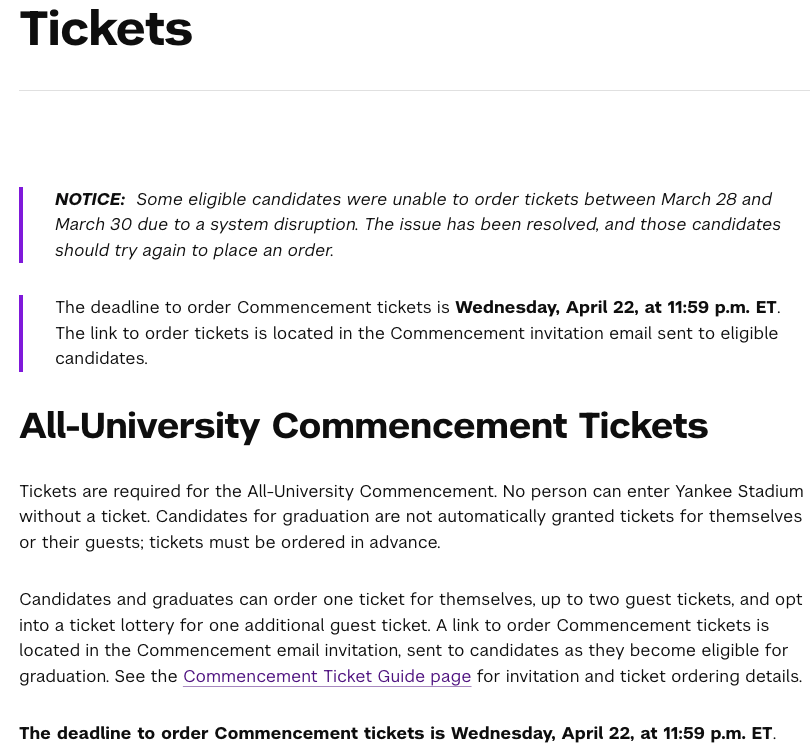Click the word 'candidates.' ending the callout
810x750 pixels.
(x=101, y=358)
